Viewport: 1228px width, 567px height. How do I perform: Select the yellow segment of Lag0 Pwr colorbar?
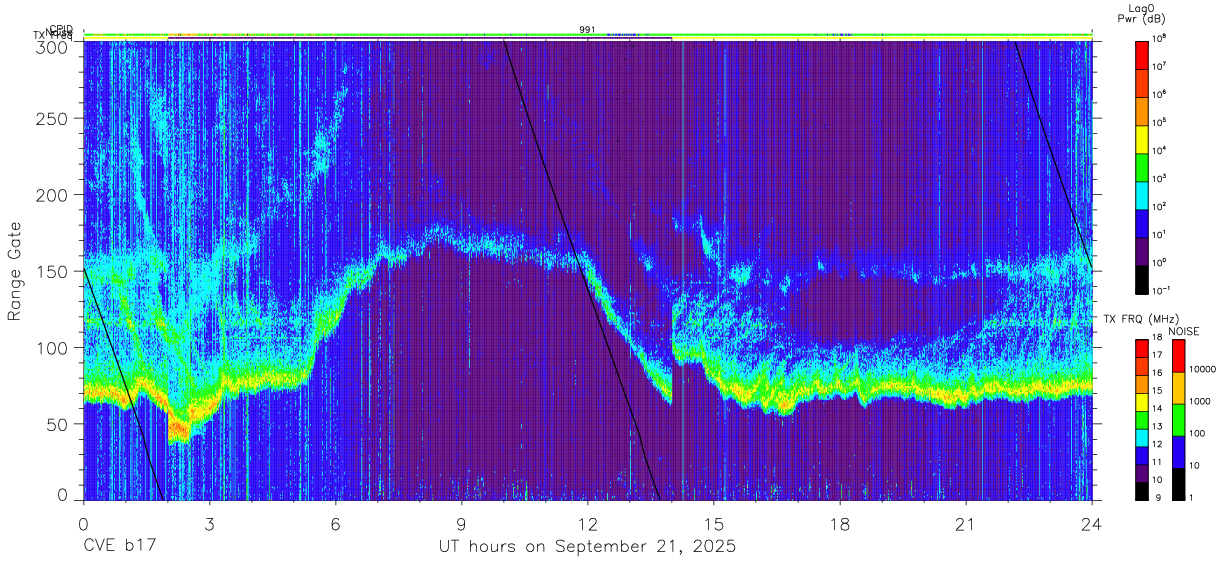point(1142,137)
